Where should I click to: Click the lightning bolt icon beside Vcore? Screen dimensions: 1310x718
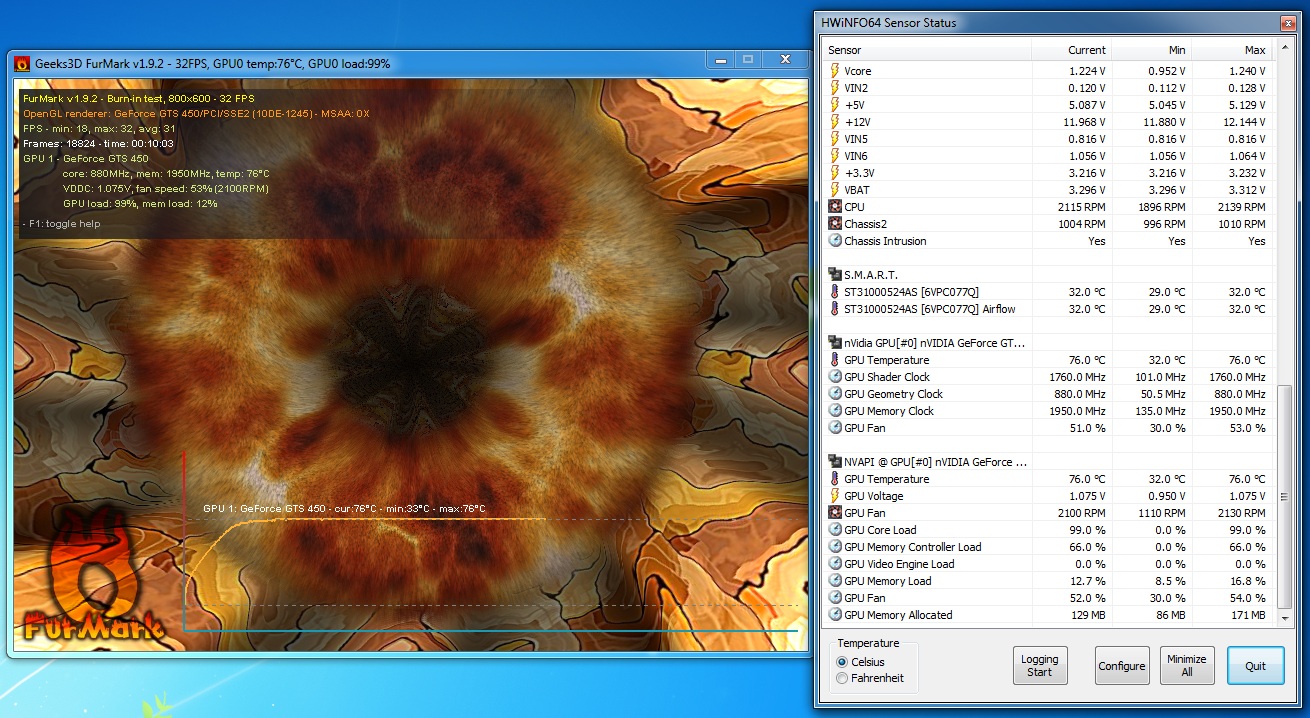(x=835, y=71)
